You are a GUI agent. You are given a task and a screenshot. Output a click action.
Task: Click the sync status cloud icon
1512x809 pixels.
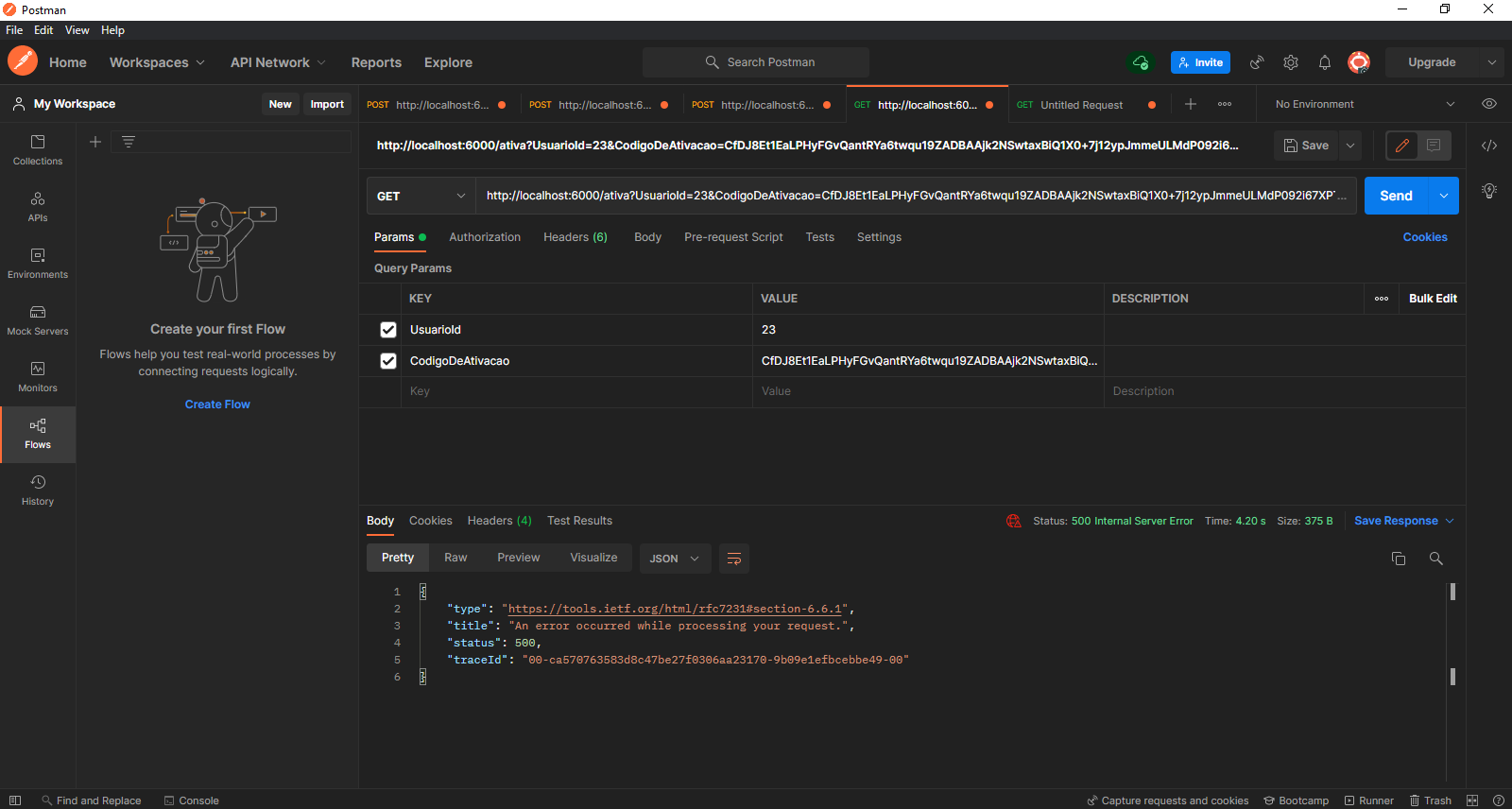[1141, 62]
